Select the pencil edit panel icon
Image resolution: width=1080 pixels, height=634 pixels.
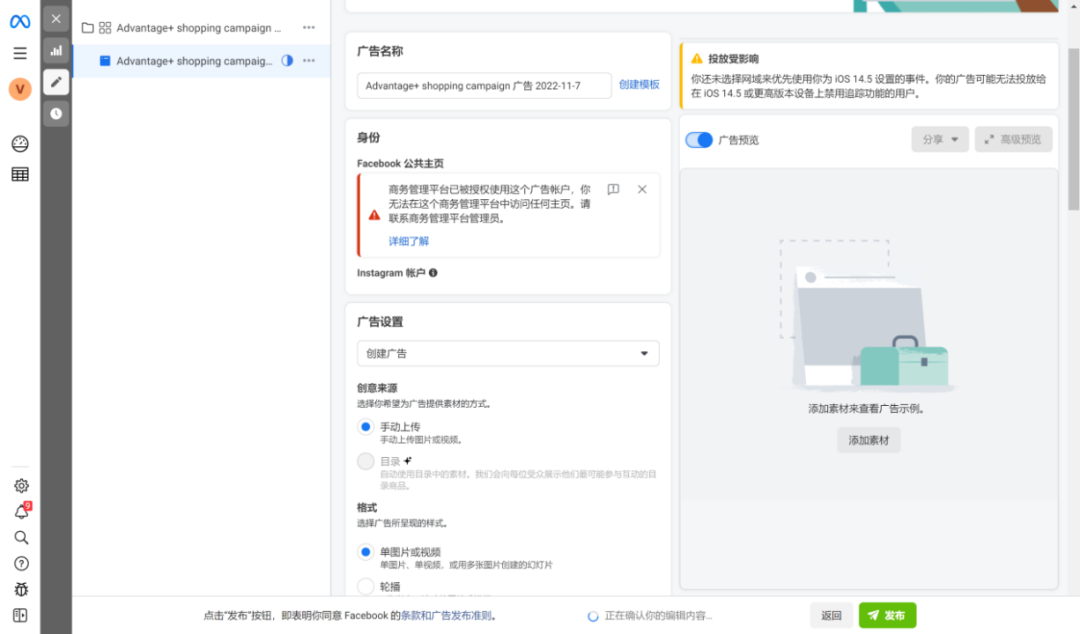tap(56, 83)
